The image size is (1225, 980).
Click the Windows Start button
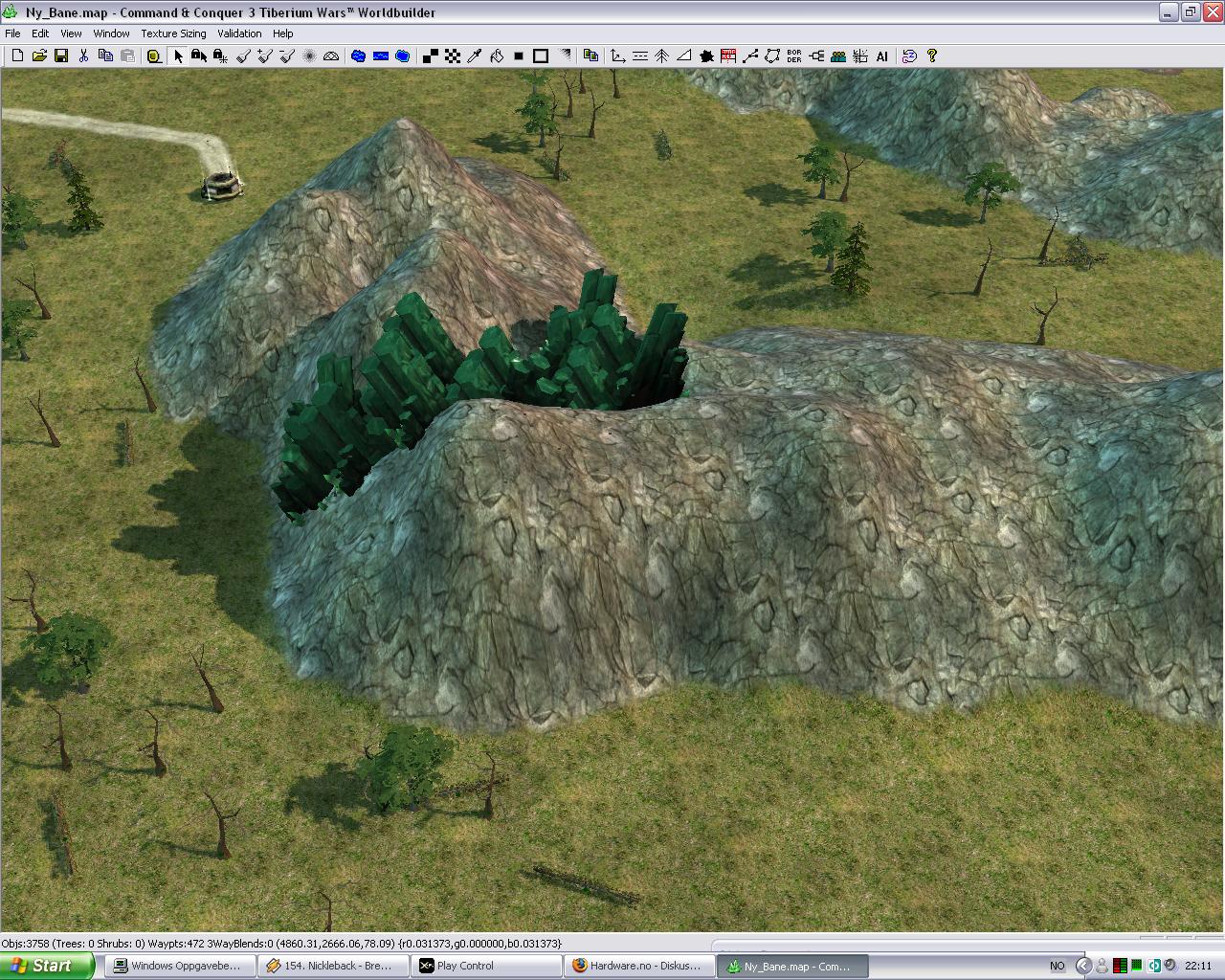tap(47, 966)
